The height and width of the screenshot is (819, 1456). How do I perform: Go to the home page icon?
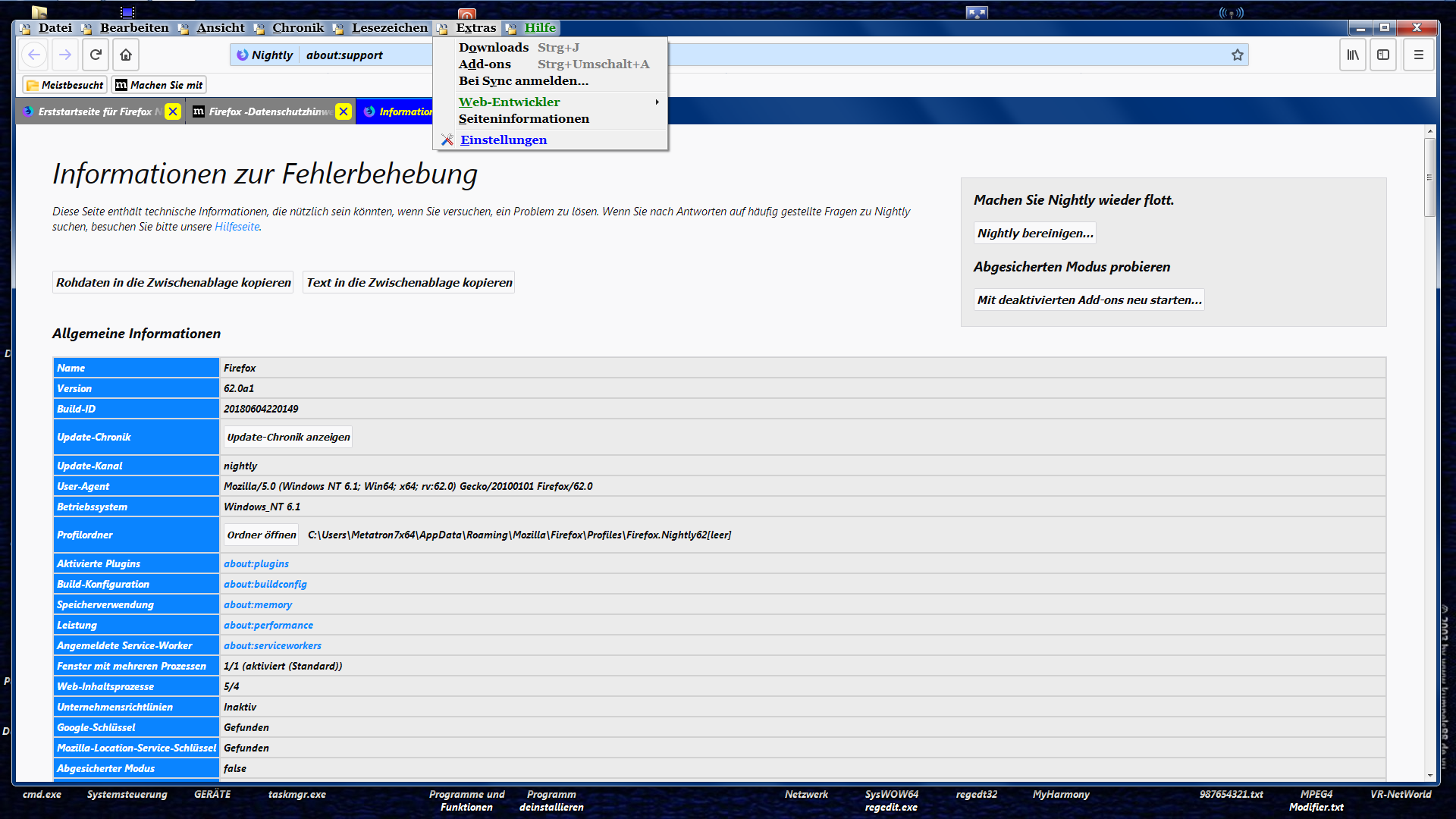[x=126, y=55]
